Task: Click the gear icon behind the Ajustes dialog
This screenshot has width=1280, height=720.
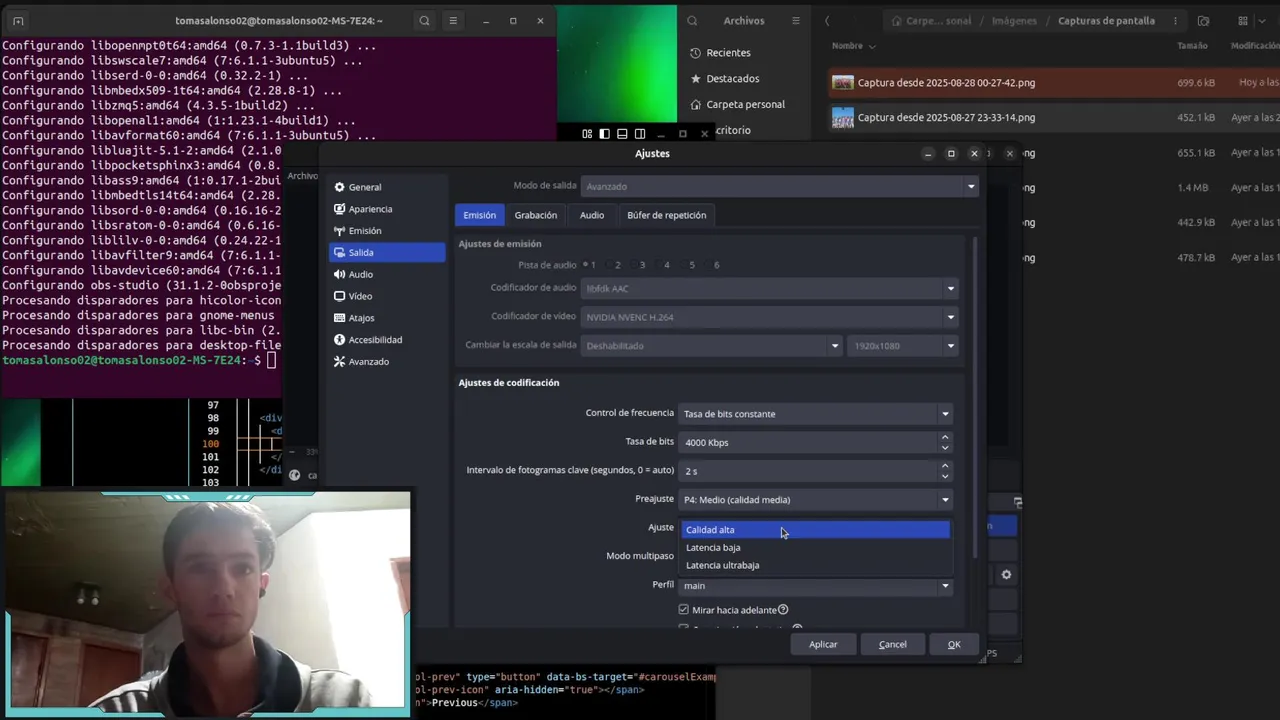Action: pyautogui.click(x=1006, y=575)
